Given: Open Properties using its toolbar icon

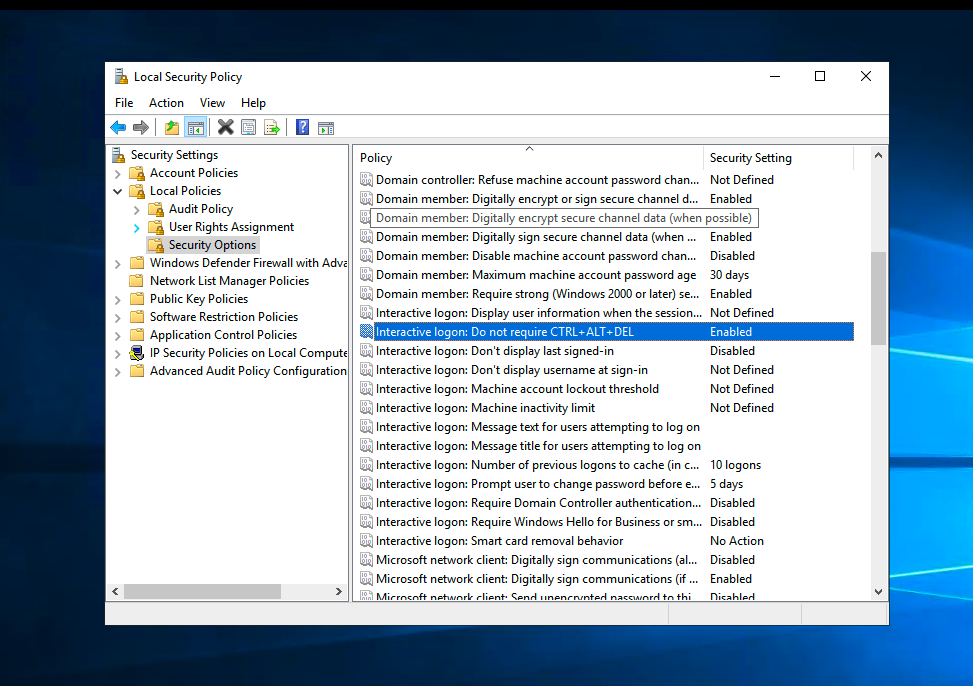Looking at the screenshot, I should (x=246, y=127).
